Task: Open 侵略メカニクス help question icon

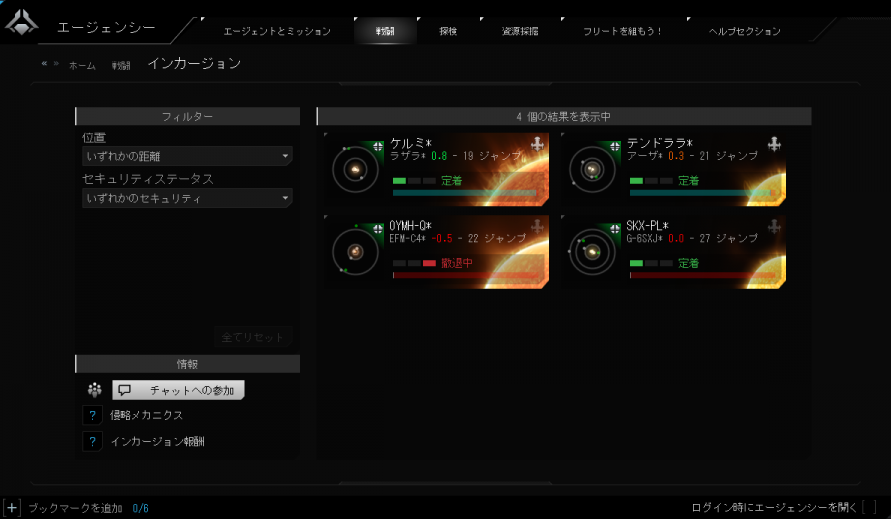Action: pyautogui.click(x=92, y=415)
